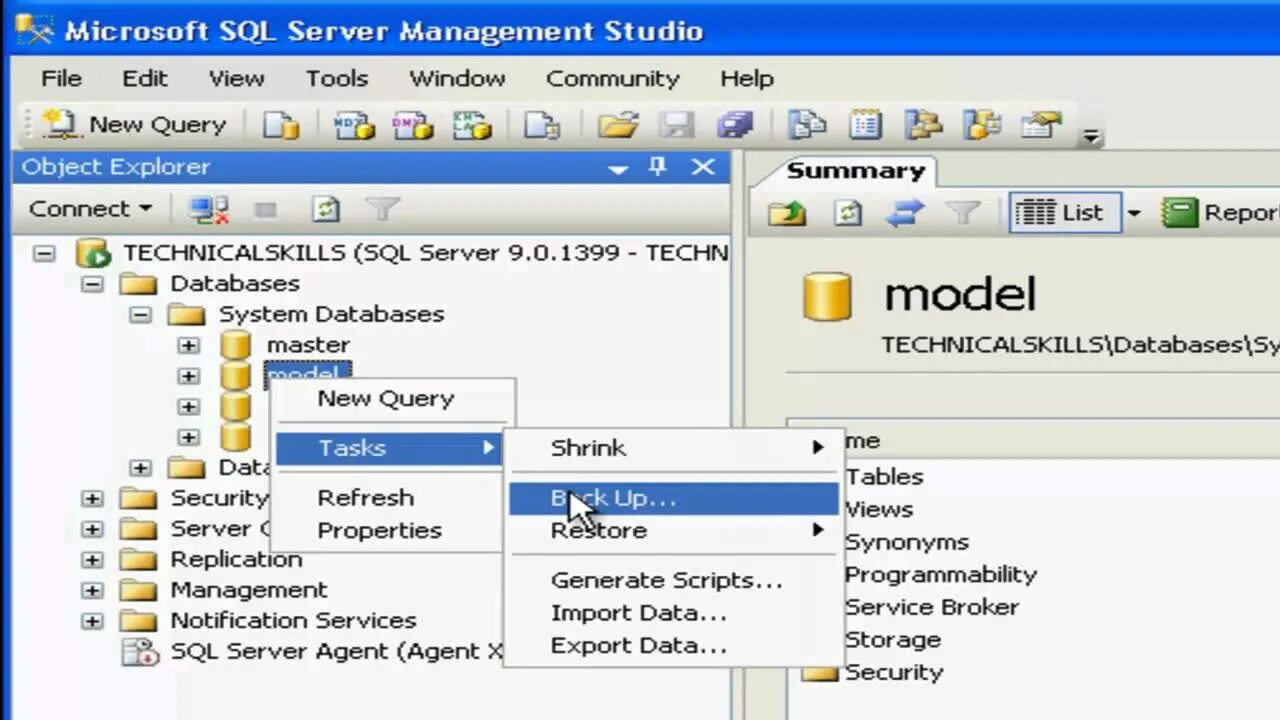Open the Window menu

tap(457, 78)
